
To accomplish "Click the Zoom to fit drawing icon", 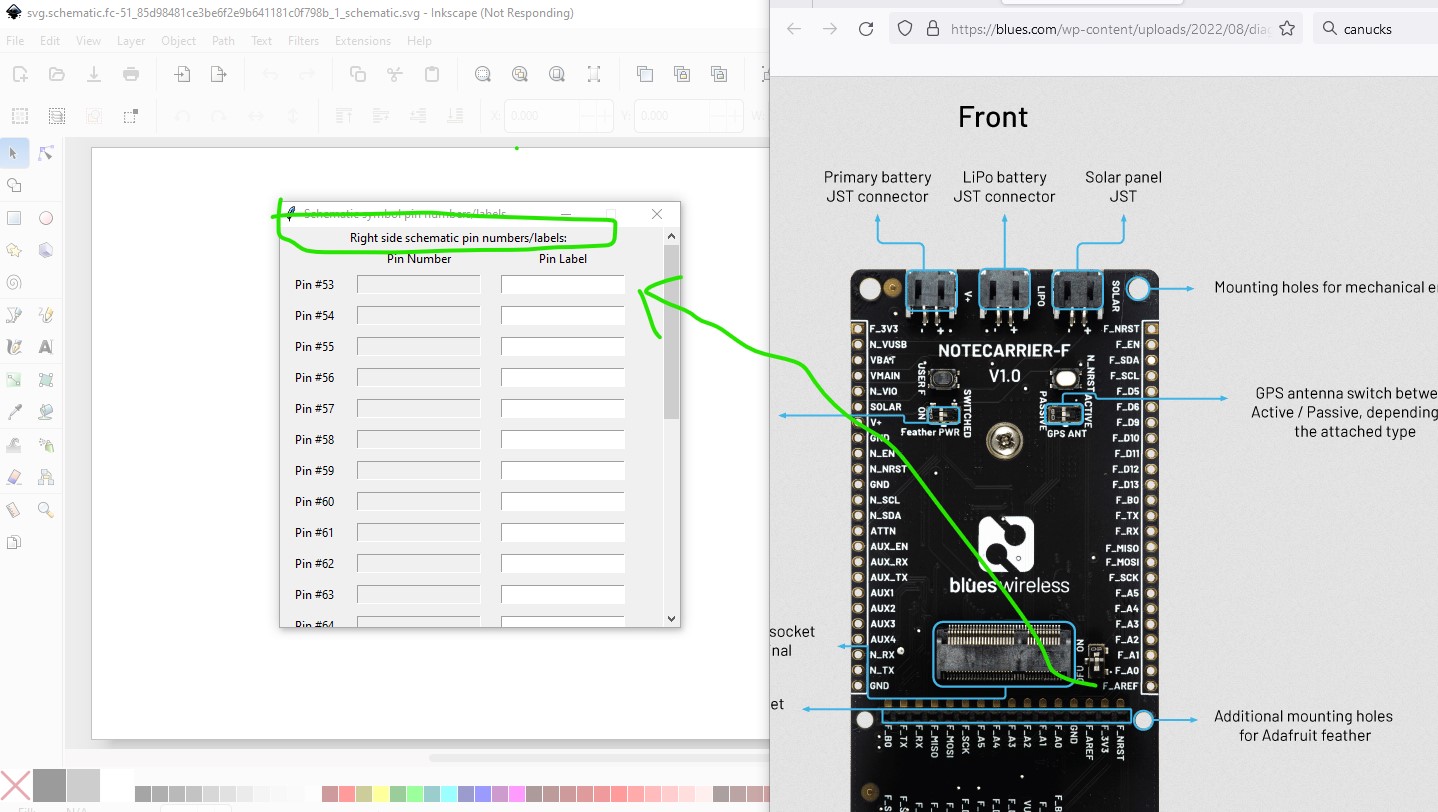I will click(520, 74).
